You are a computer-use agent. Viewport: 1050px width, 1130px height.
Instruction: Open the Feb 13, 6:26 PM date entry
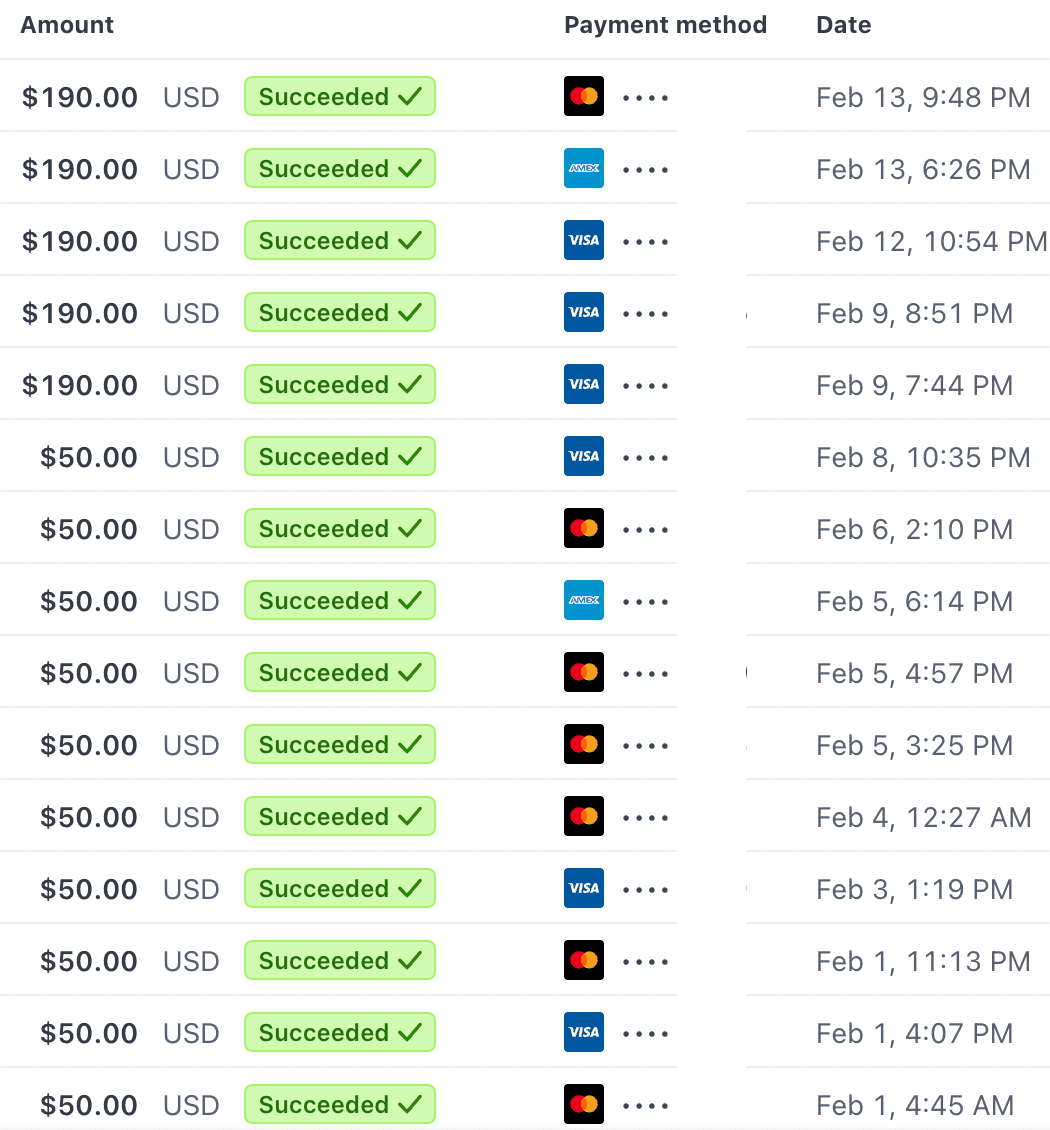coord(923,169)
